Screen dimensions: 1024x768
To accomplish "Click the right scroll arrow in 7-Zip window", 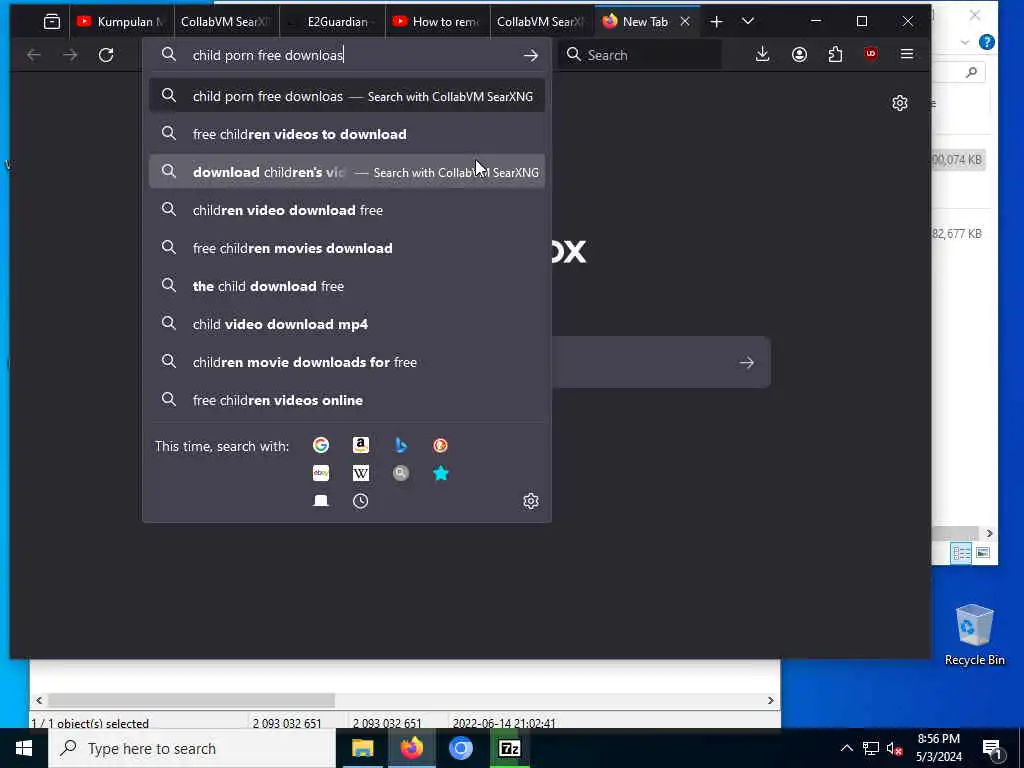I will (771, 700).
